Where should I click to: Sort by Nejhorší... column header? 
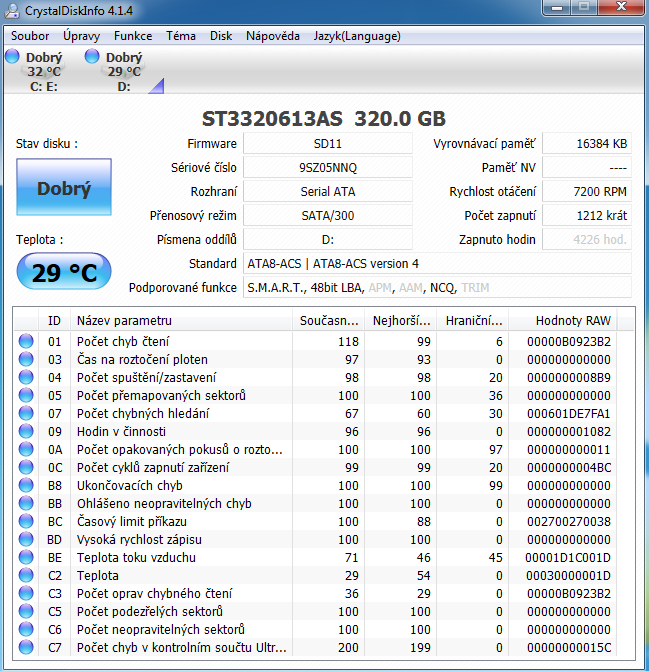point(400,321)
